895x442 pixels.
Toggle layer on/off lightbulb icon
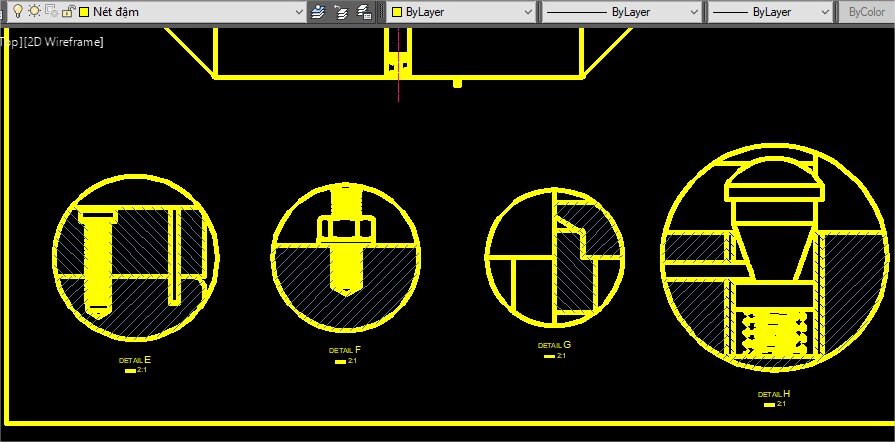click(x=18, y=11)
